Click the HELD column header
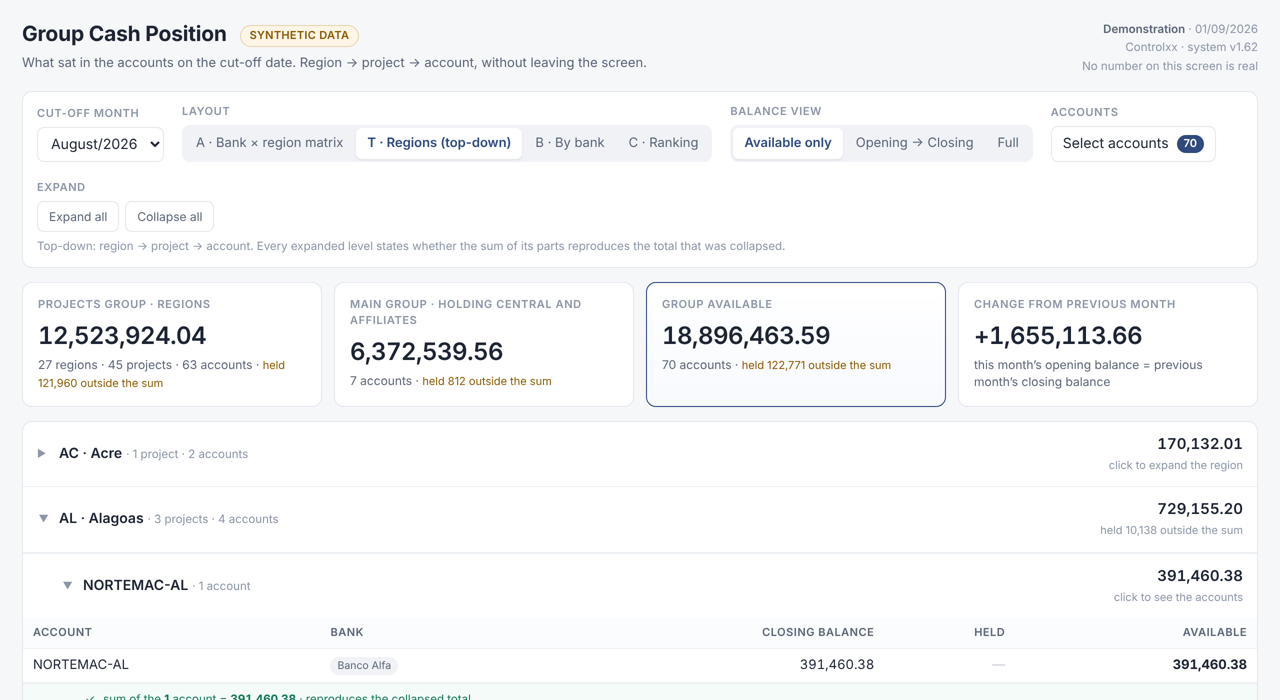Image resolution: width=1280 pixels, height=700 pixels. [x=989, y=632]
